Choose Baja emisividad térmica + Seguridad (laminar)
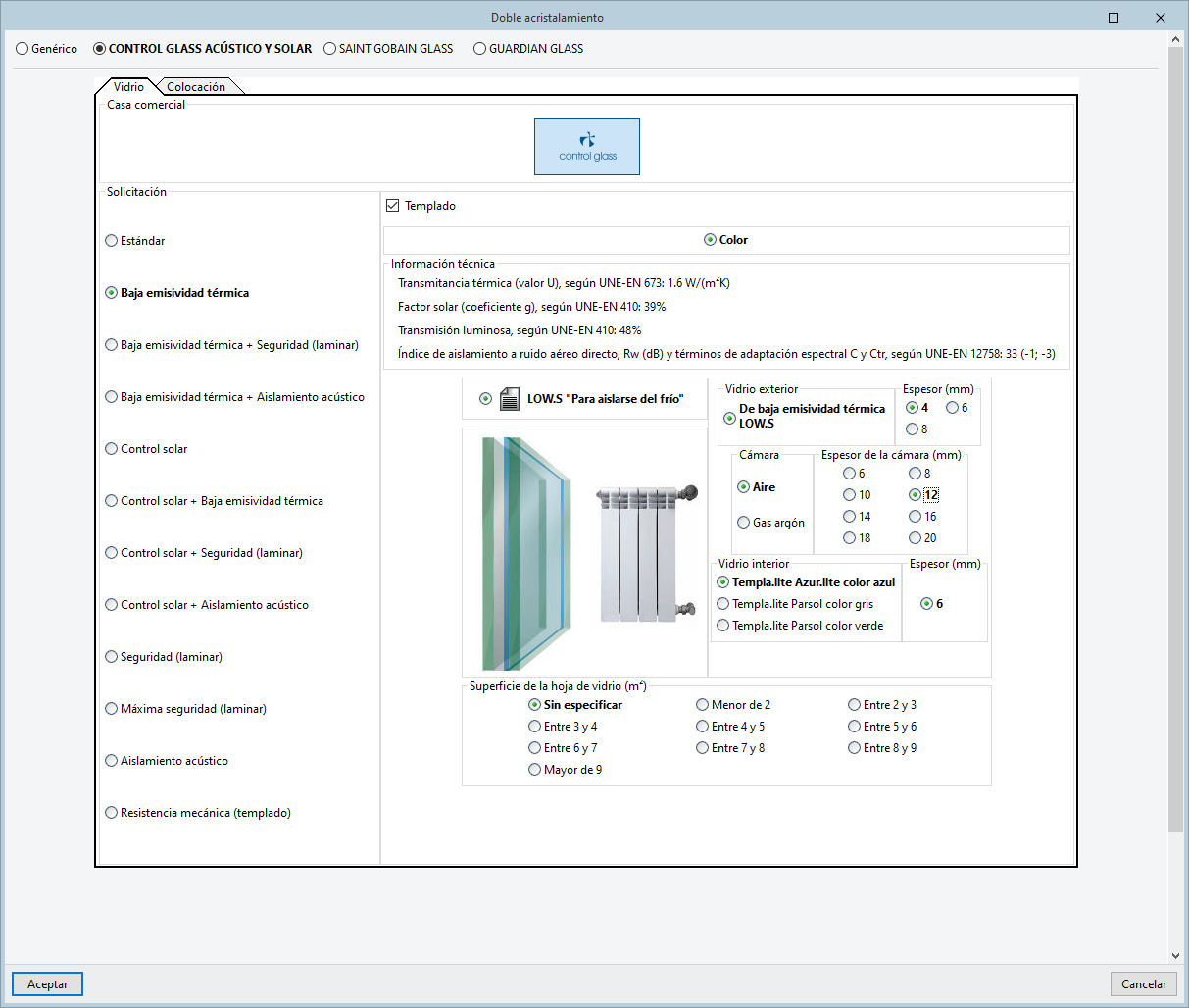The width and height of the screenshot is (1189, 1008). 232,345
